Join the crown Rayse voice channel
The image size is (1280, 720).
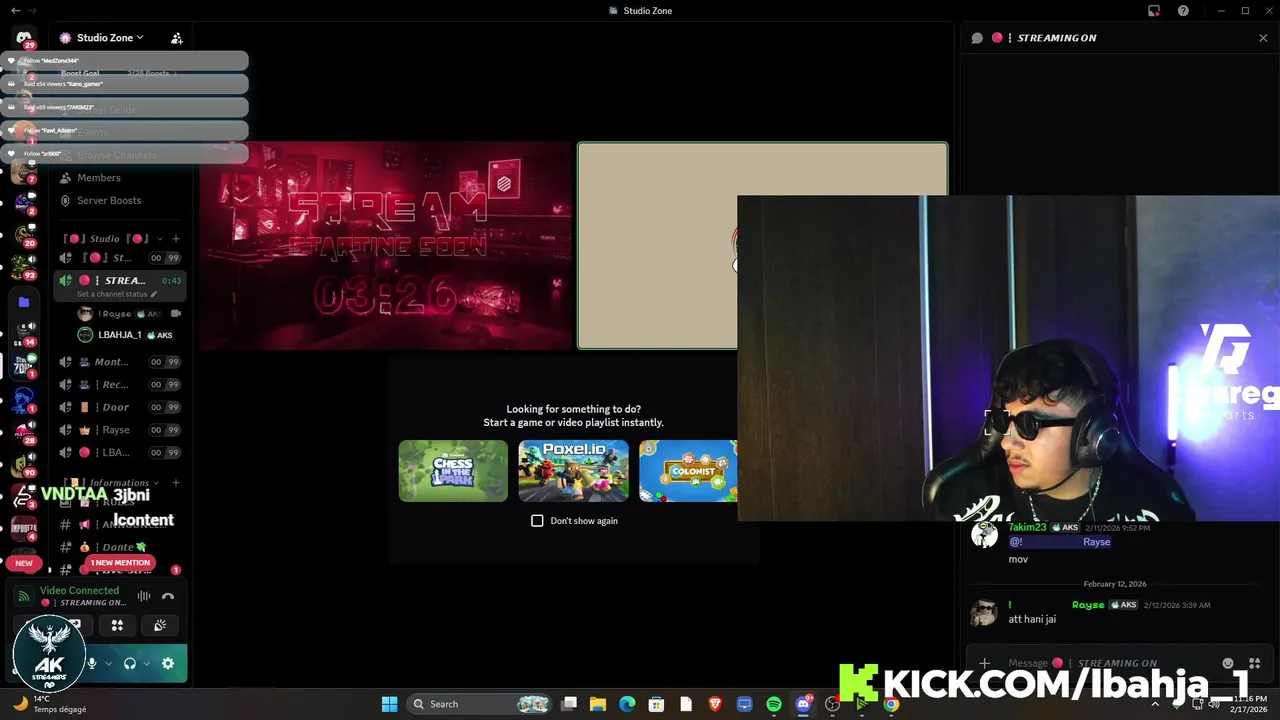coord(120,430)
